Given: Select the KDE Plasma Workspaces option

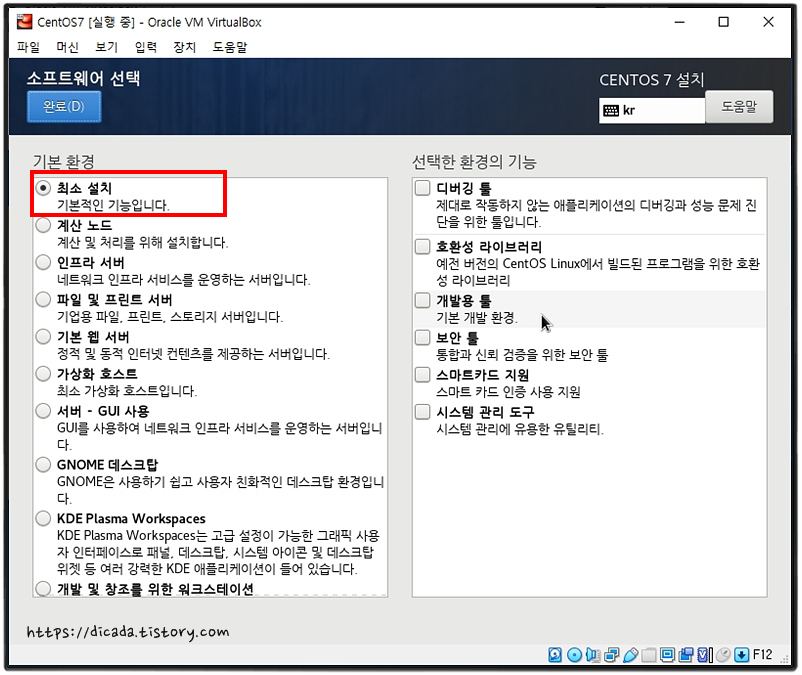Looking at the screenshot, I should pyautogui.click(x=43, y=519).
